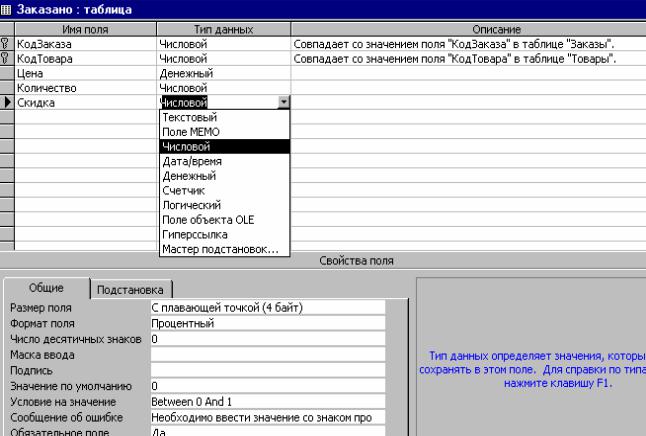Click the Обязательное поле value field

(268, 431)
